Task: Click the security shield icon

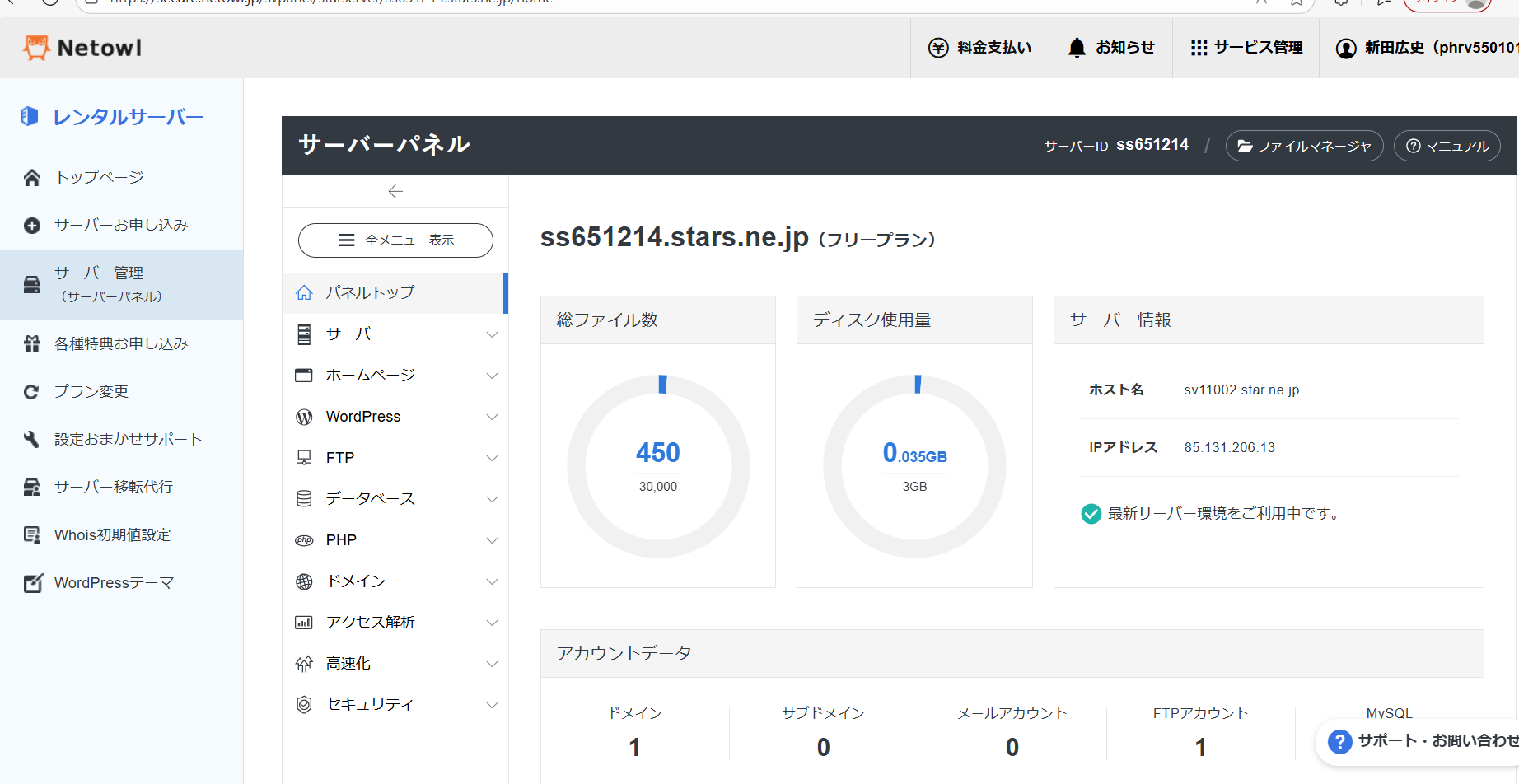Action: [x=304, y=705]
